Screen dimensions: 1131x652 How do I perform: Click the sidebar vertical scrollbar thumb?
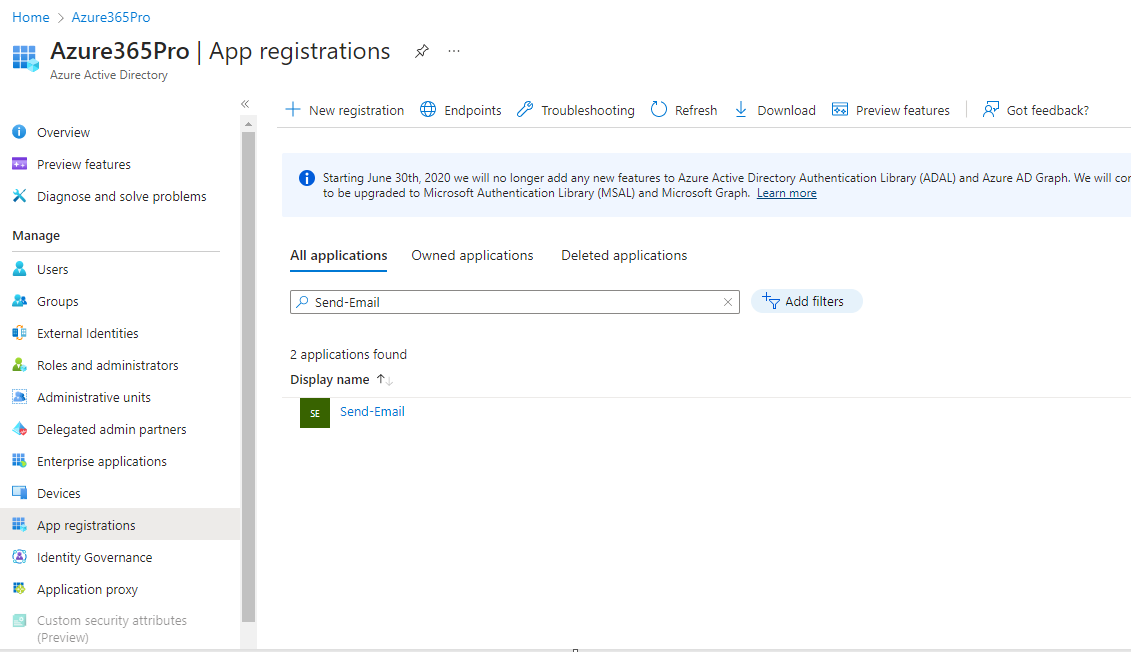click(x=248, y=376)
